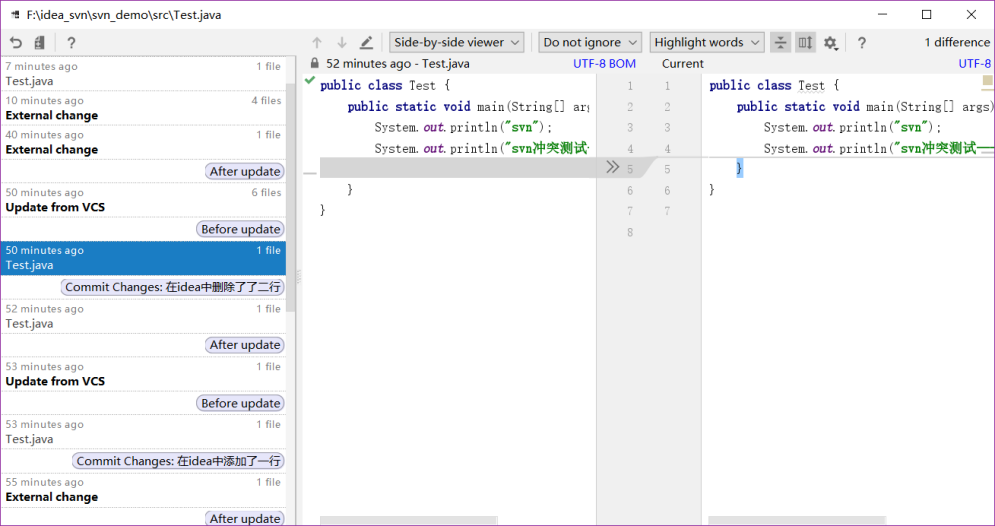Click the right pane horizontal scrollbar
This screenshot has width=995, height=526.
pyautogui.click(x=796, y=521)
